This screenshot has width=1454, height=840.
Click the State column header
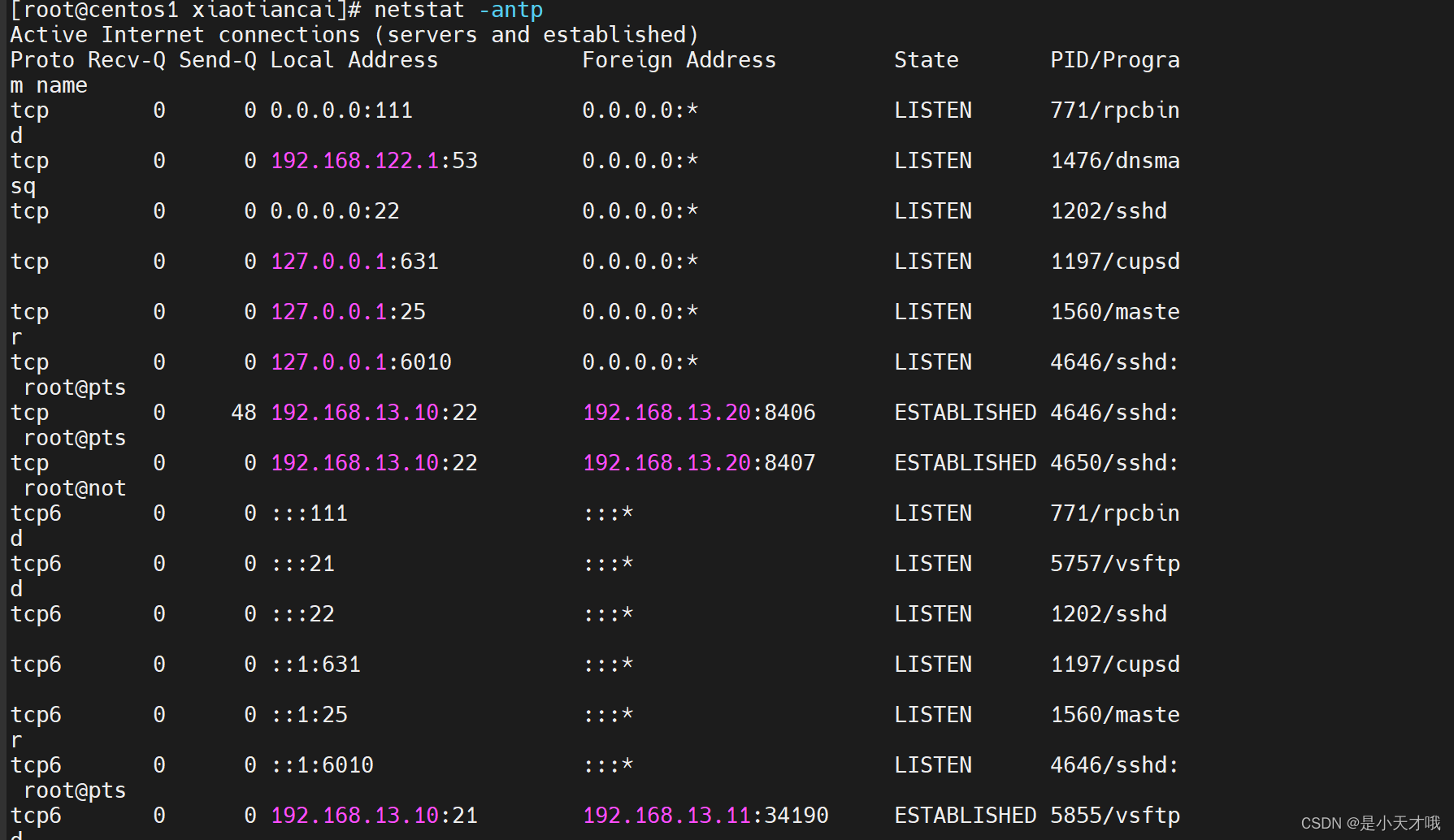point(925,59)
